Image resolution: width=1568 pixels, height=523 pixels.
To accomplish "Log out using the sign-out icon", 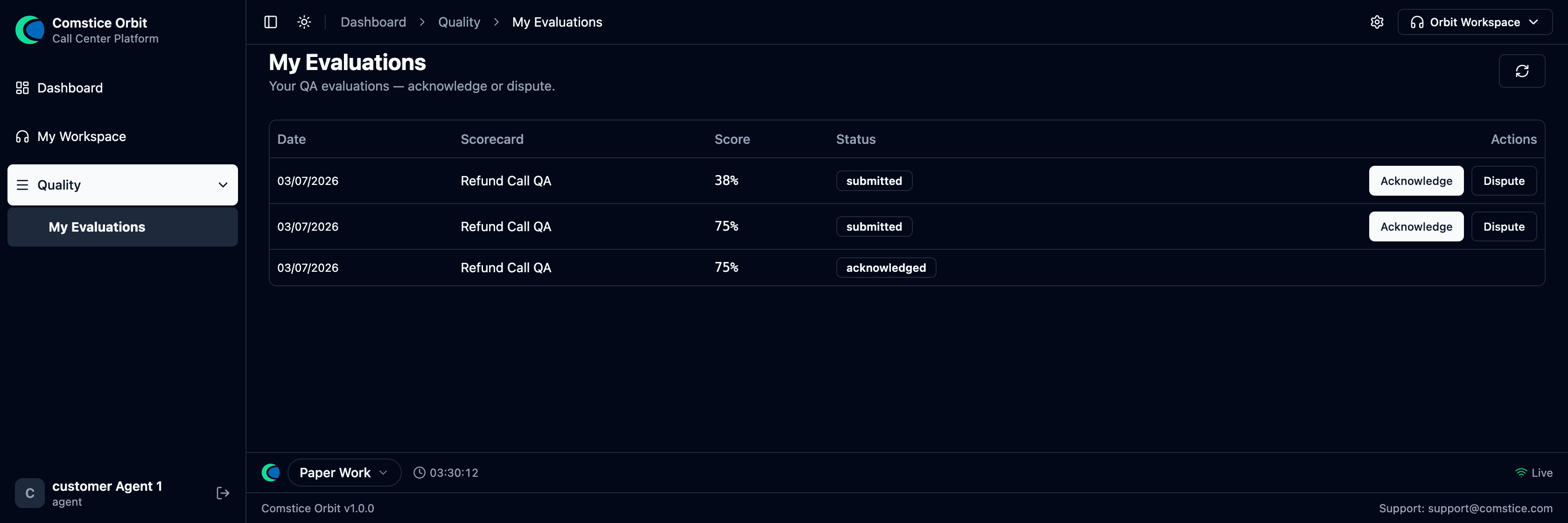I will tap(223, 493).
